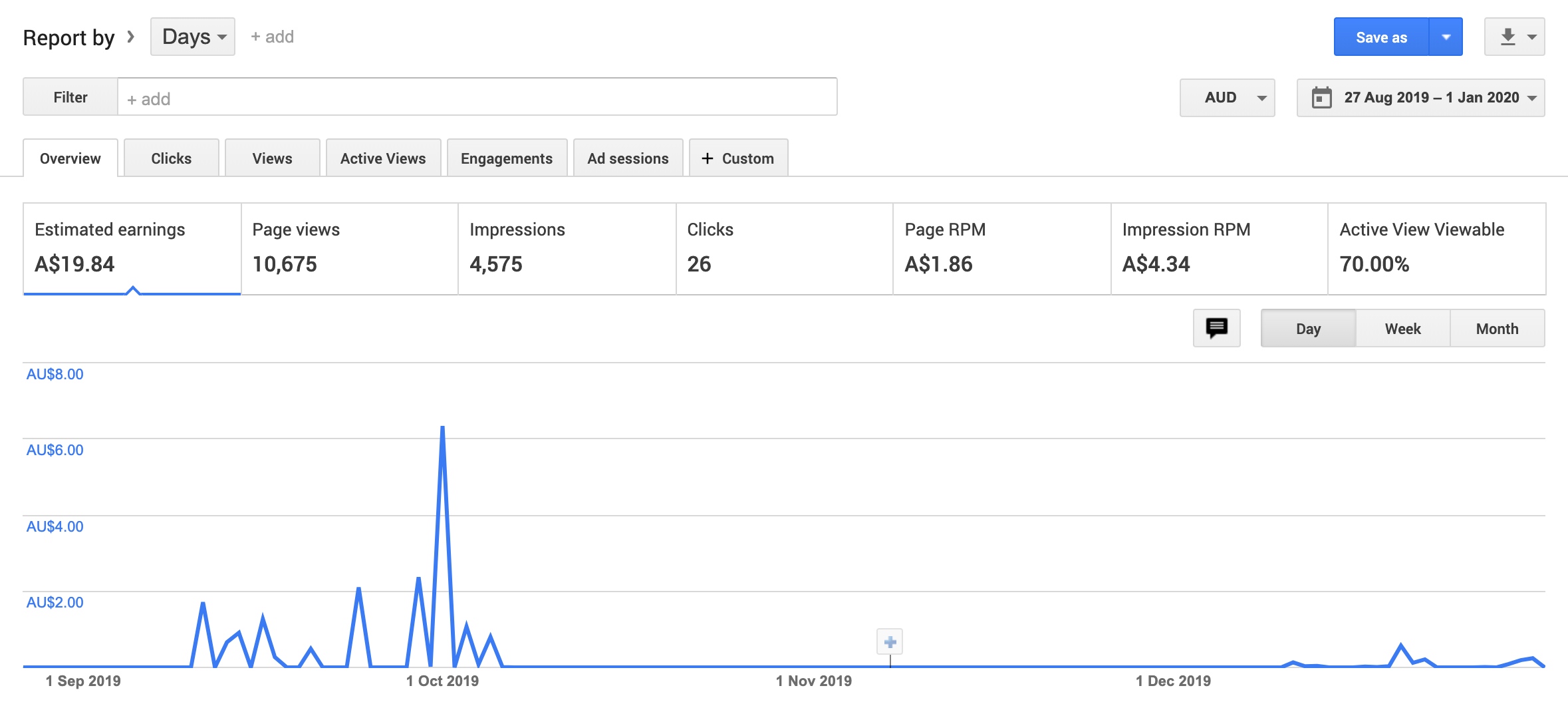Click + add next to Days dimension
This screenshot has height=704, width=1568.
(272, 37)
